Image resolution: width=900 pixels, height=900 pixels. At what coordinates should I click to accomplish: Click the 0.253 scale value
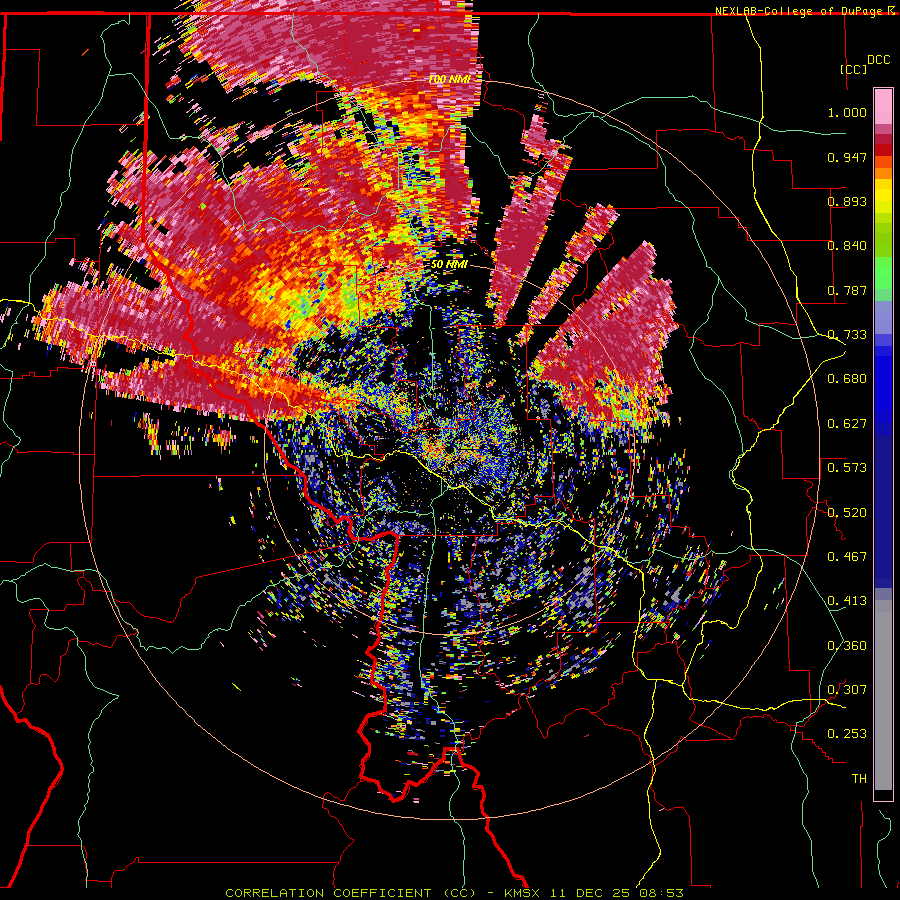[847, 734]
